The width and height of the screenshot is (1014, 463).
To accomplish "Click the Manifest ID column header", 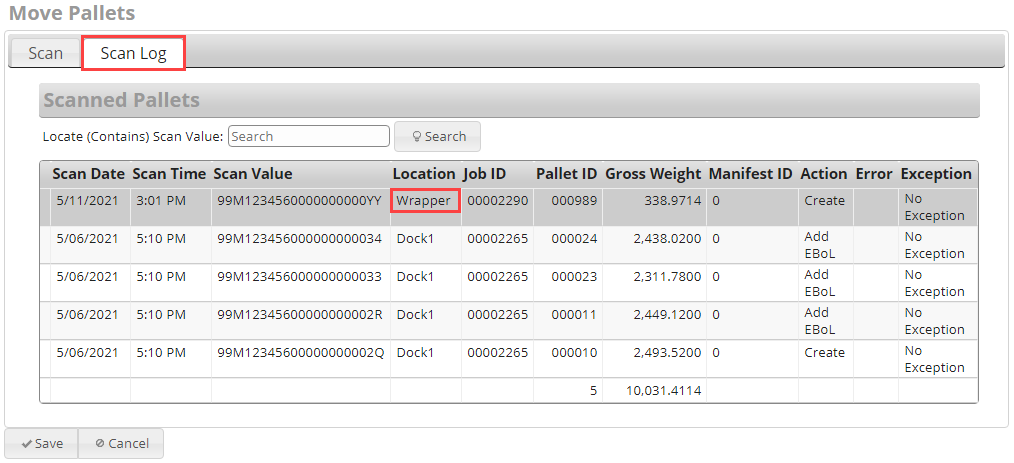I will coord(751,174).
